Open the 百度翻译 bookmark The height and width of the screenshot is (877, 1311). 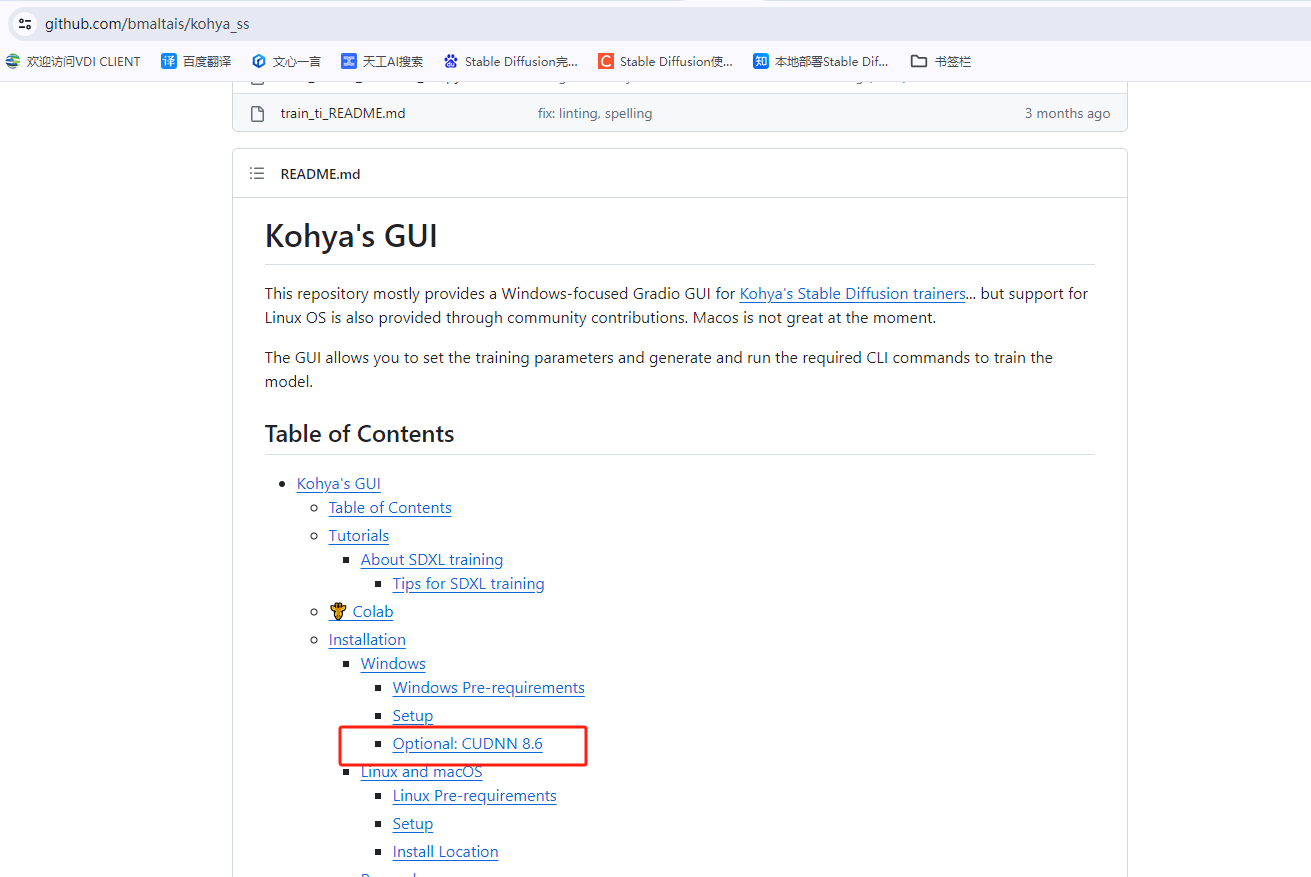click(196, 61)
